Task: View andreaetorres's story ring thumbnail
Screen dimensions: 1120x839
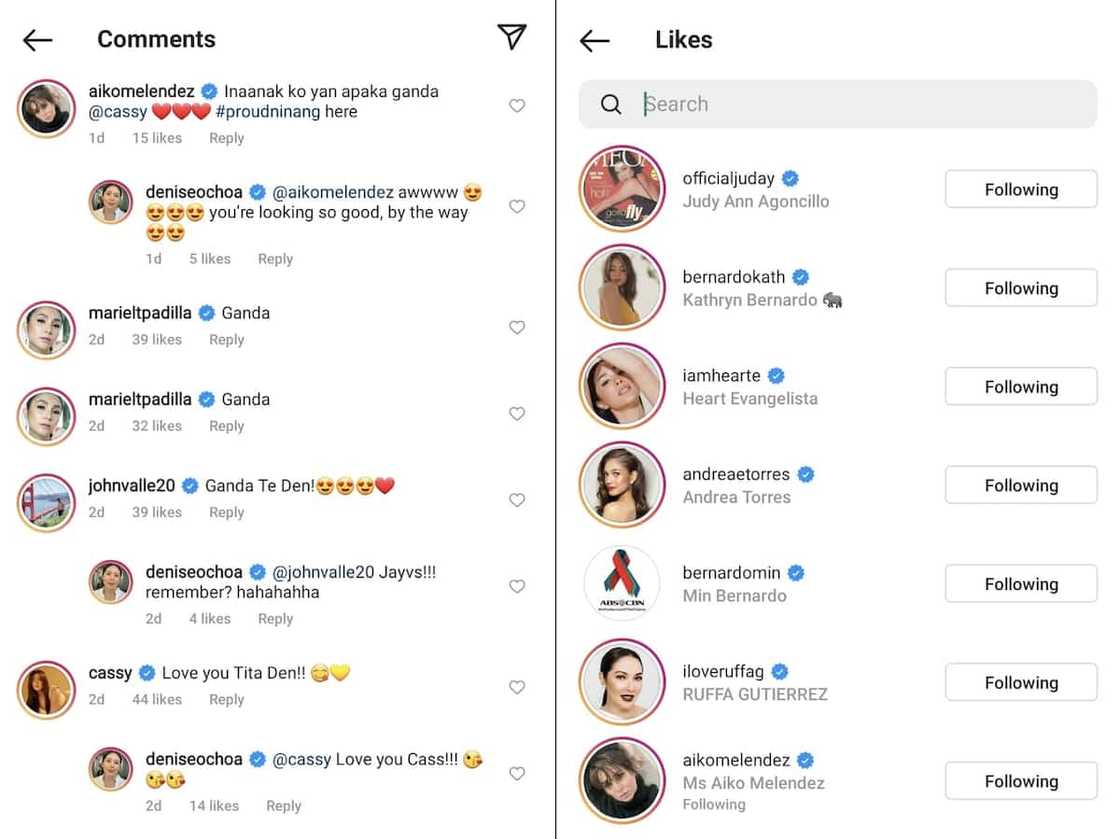Action: [622, 485]
